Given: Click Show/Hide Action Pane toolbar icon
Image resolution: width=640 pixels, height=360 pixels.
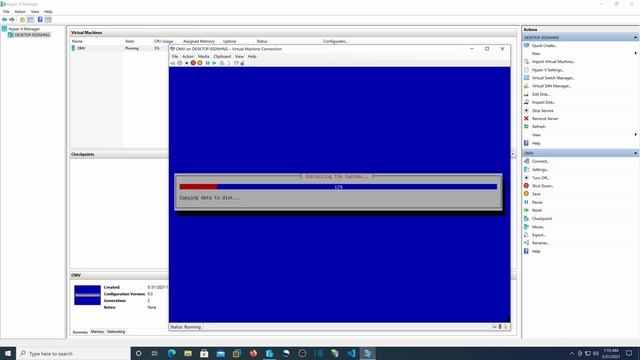Looking at the screenshot, I should (48, 20).
